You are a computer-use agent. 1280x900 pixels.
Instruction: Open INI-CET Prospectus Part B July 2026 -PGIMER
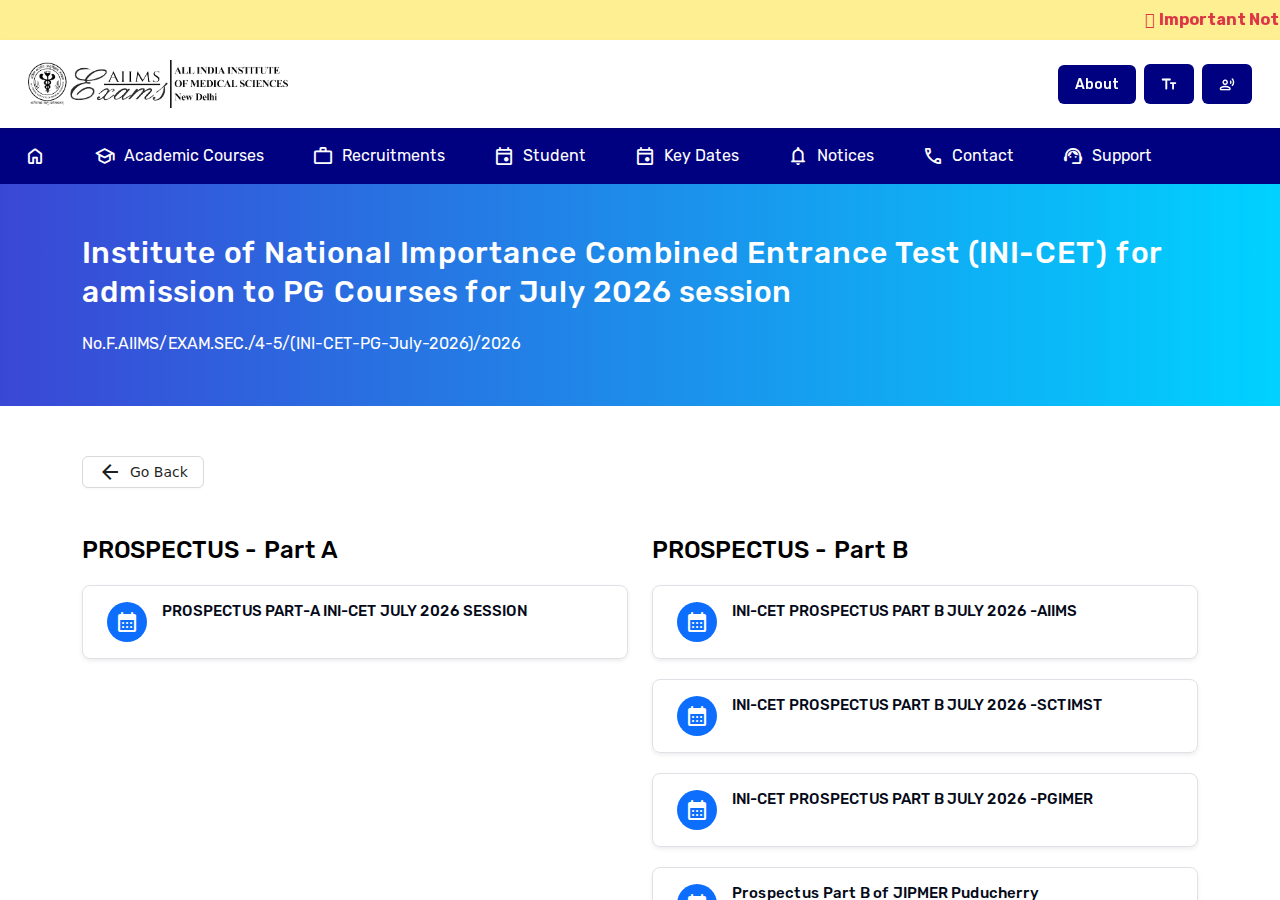(x=912, y=799)
